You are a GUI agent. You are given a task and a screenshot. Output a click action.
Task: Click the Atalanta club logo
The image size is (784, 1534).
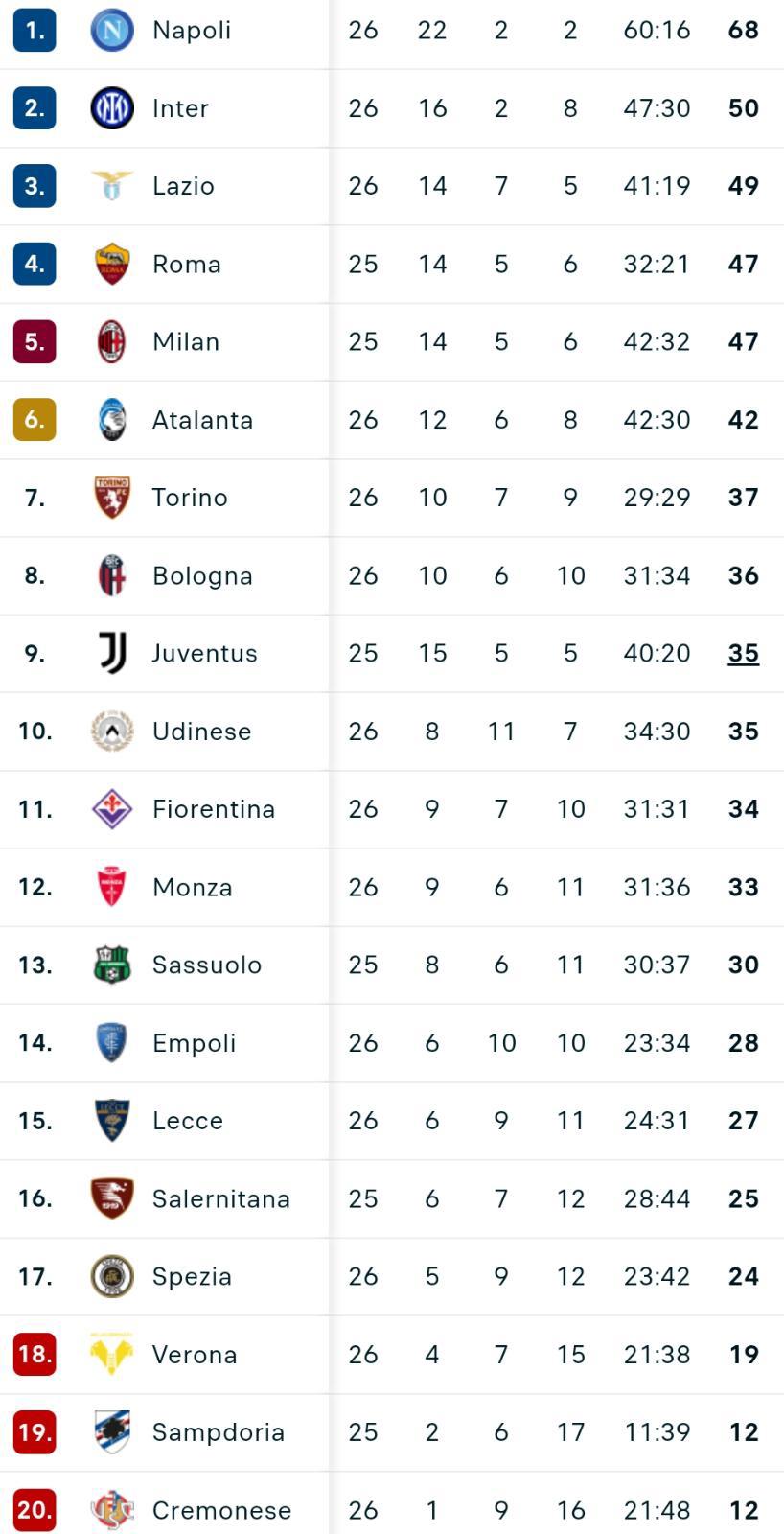(x=112, y=420)
